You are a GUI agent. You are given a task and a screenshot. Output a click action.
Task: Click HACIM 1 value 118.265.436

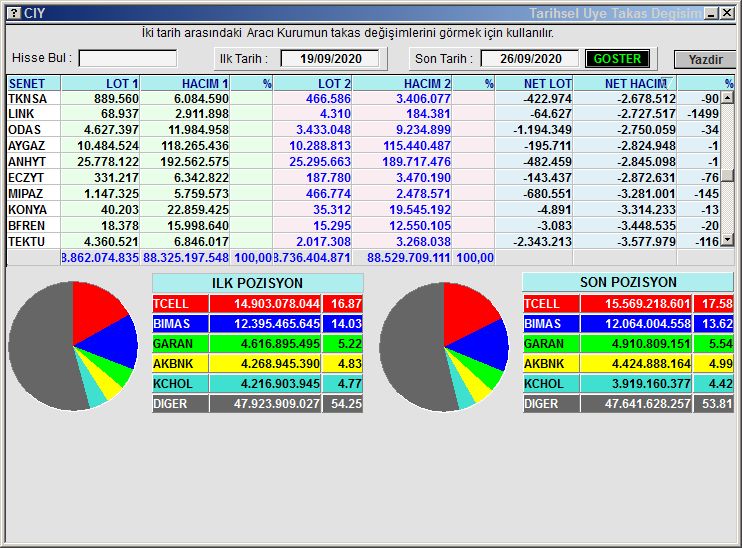tap(194, 146)
